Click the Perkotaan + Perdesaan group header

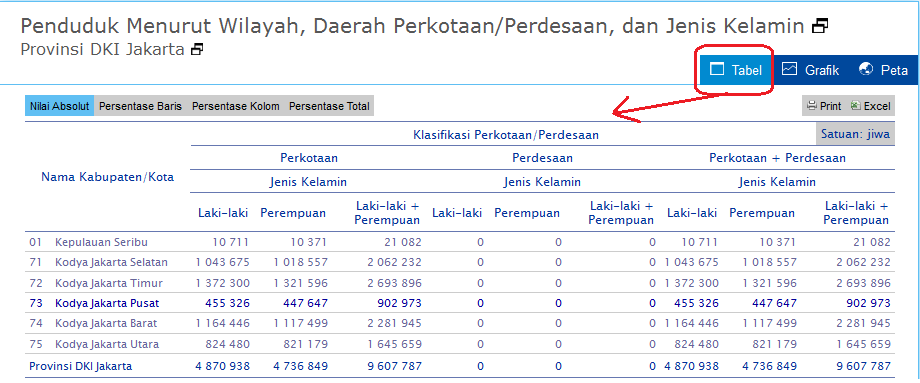pyautogui.click(x=777, y=158)
